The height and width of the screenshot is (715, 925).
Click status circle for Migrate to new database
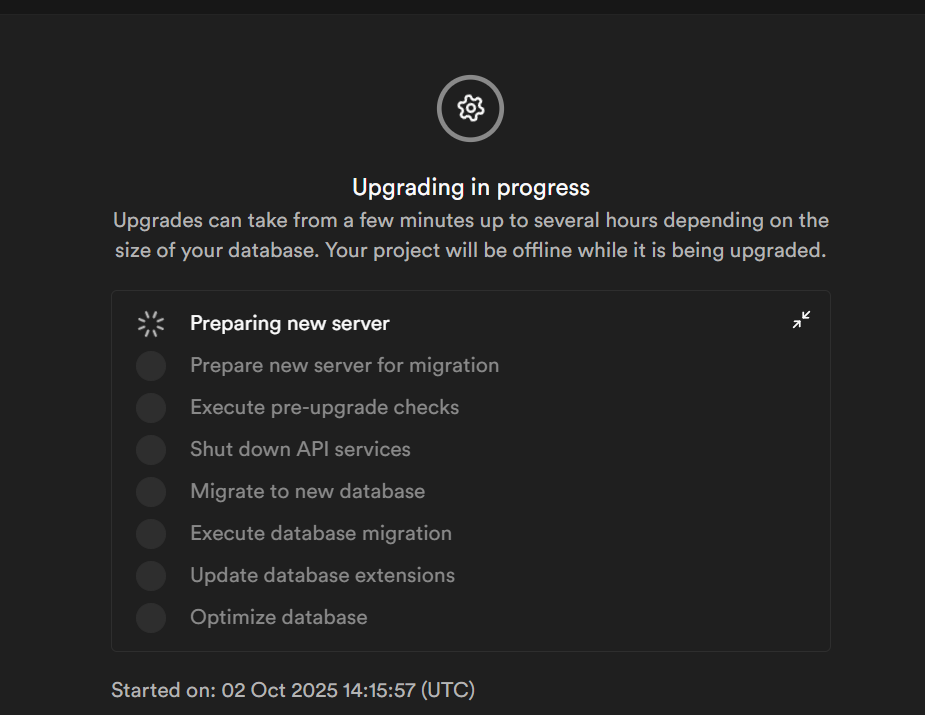click(x=151, y=492)
